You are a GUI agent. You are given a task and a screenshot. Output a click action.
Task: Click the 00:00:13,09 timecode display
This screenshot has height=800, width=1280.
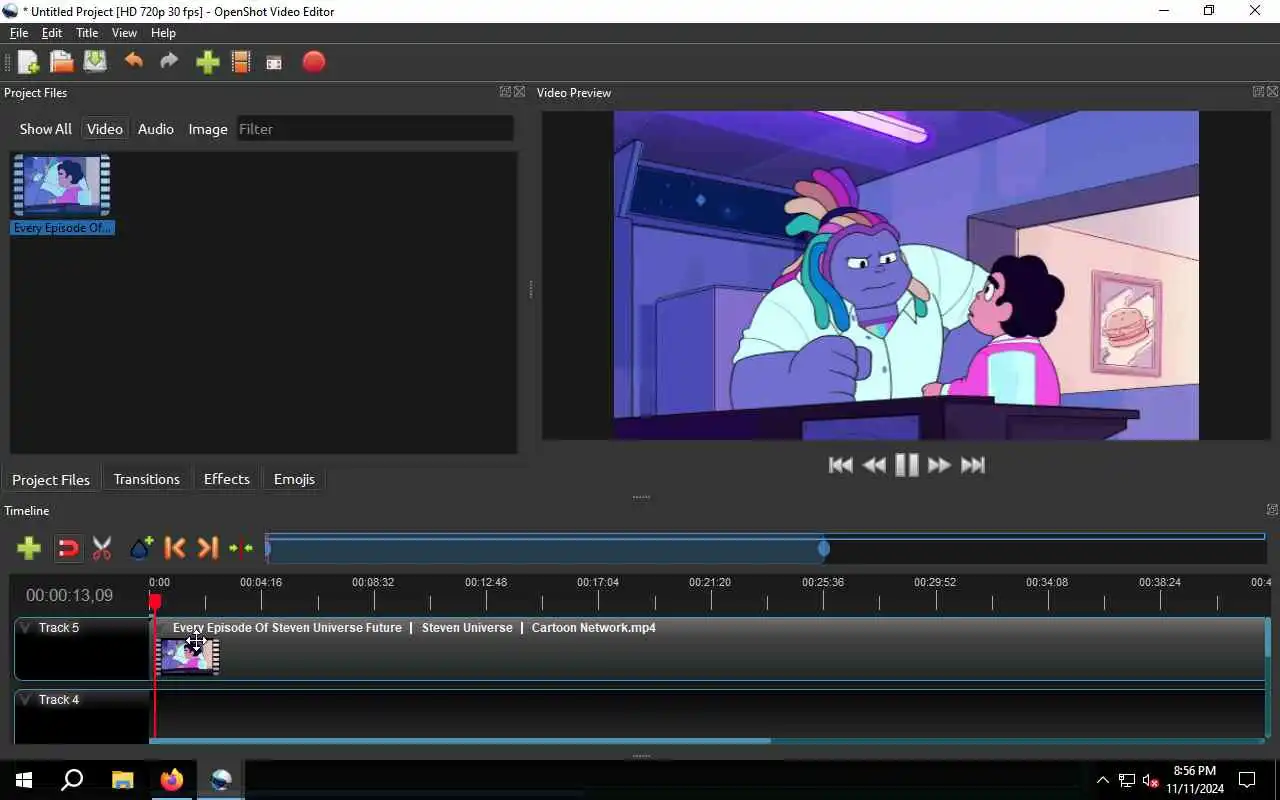coord(70,596)
